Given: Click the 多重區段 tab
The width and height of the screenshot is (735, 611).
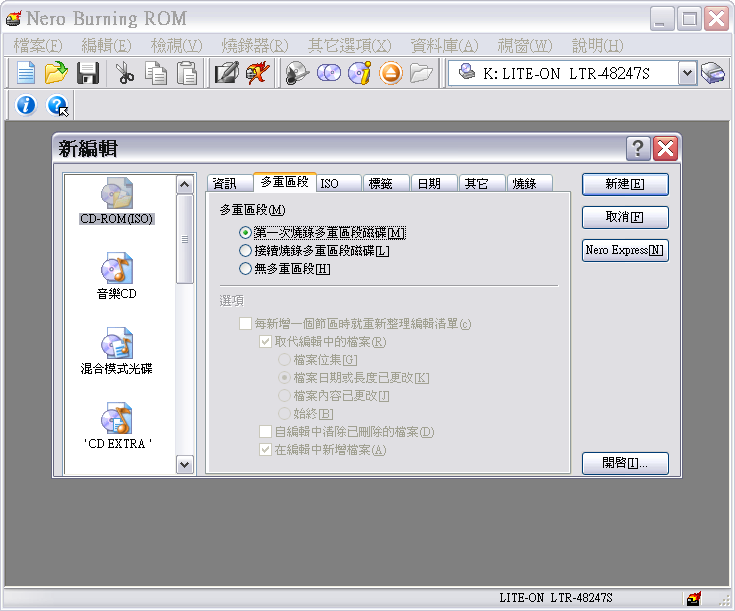Looking at the screenshot, I should tap(285, 182).
